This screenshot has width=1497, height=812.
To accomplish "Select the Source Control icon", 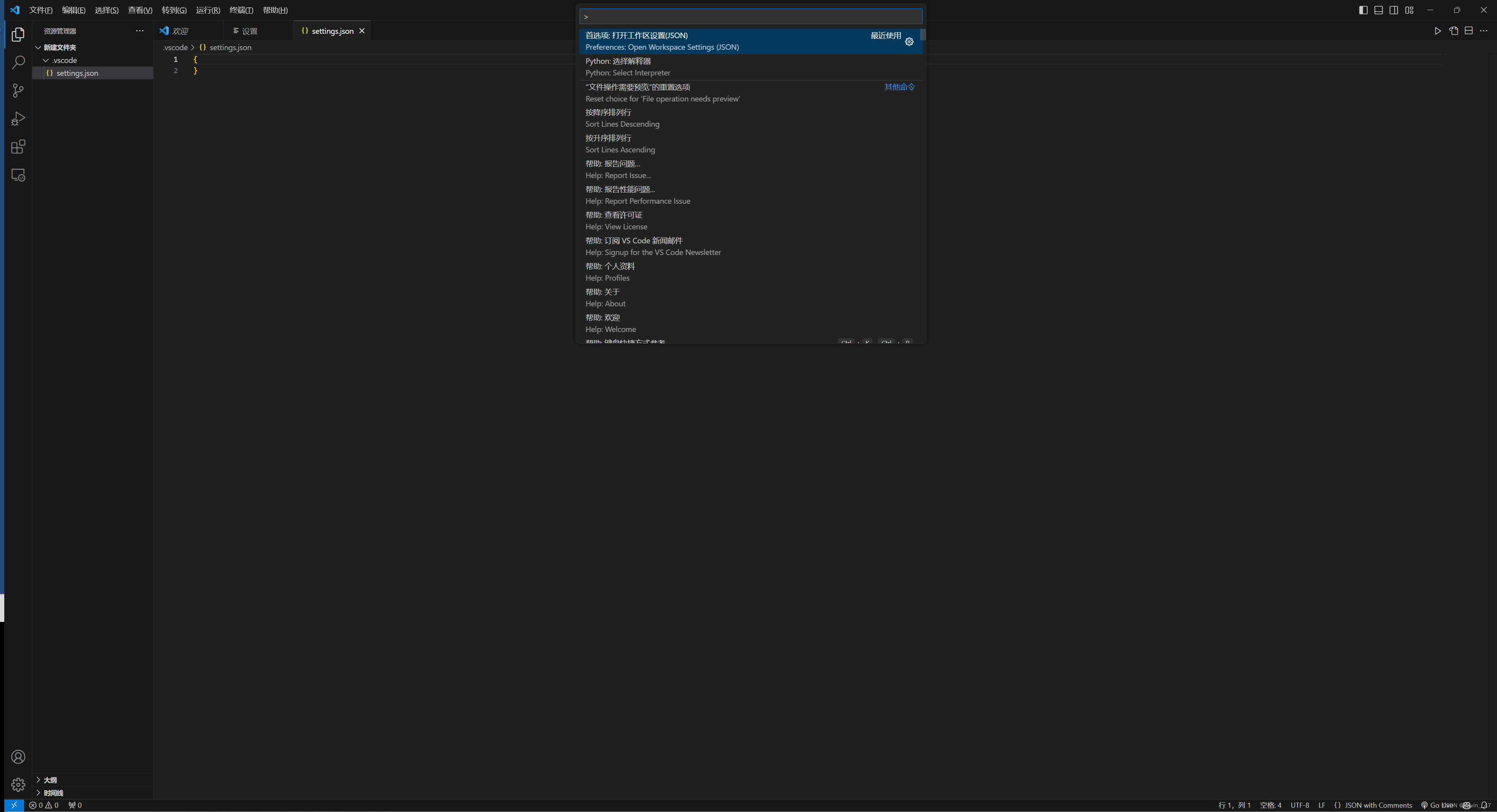I will click(17, 90).
